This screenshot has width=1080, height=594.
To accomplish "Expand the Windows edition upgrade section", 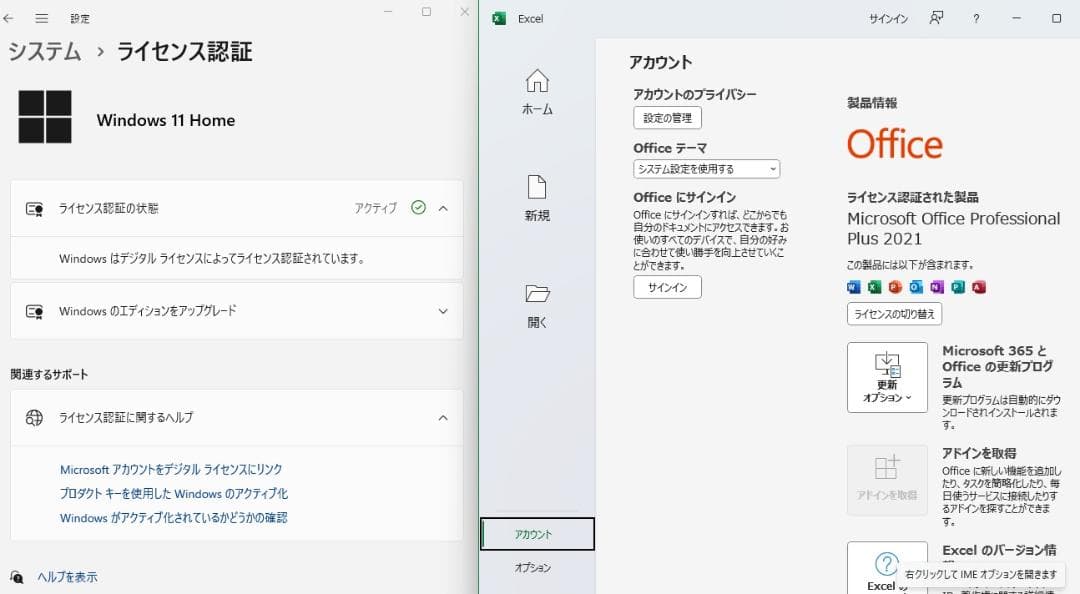I will (x=443, y=311).
